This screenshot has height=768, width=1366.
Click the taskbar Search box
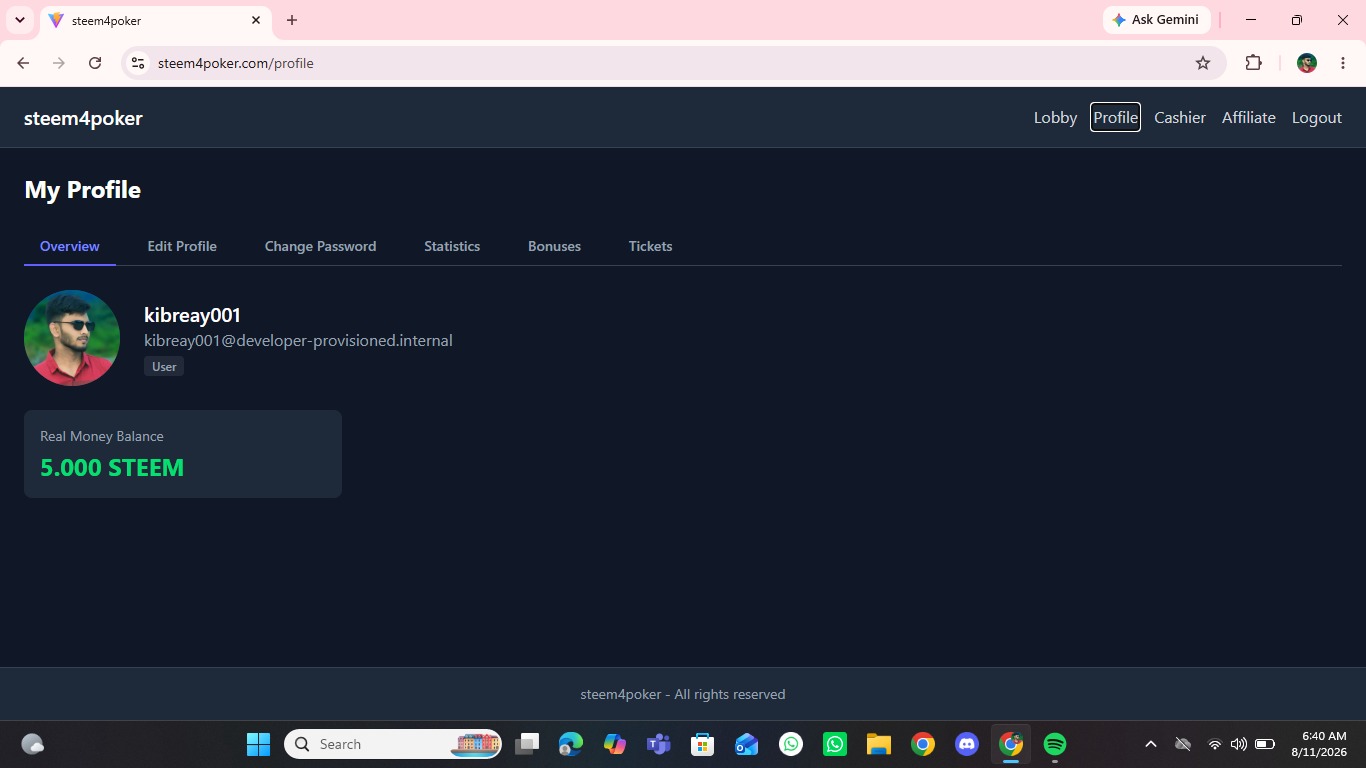click(393, 744)
